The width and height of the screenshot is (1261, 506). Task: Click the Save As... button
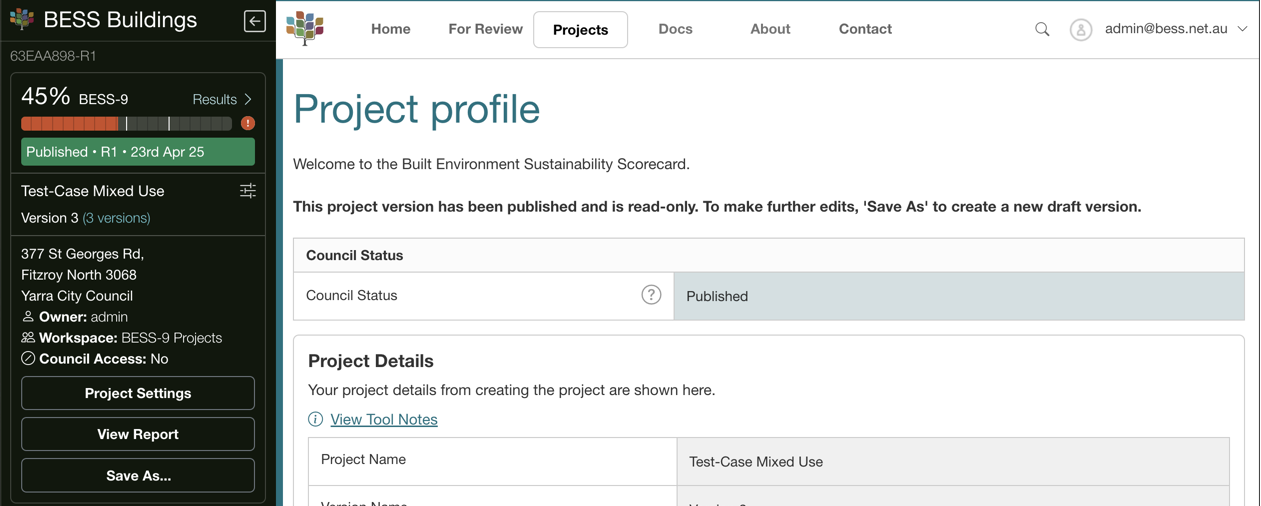(138, 476)
